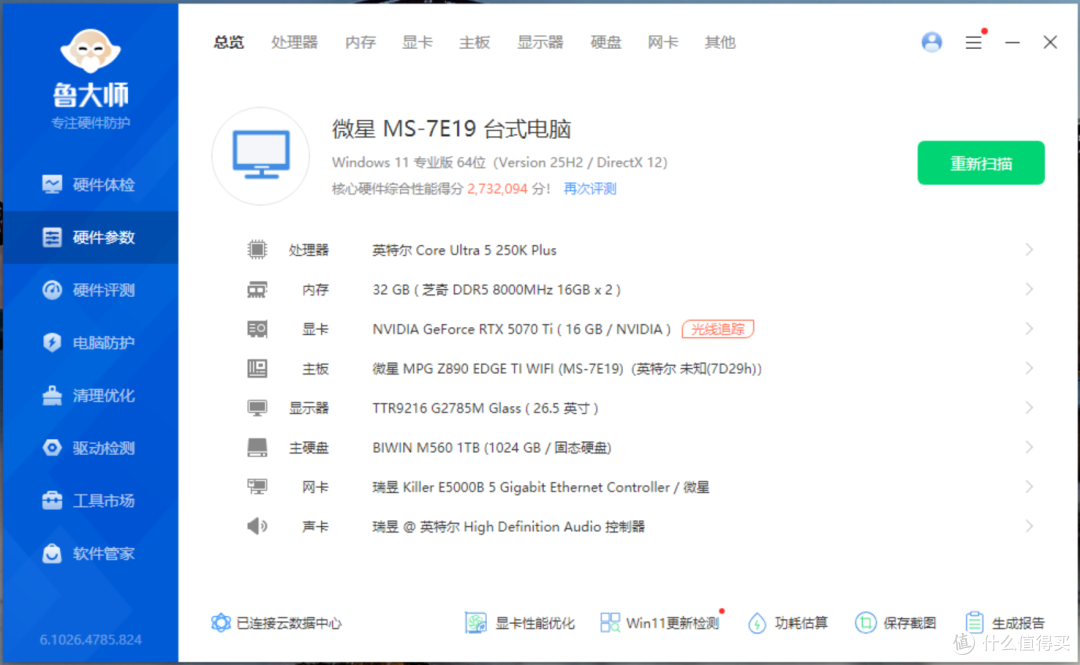Click the 鲁大师 mascot logo
This screenshot has width=1080, height=665.
[90, 50]
